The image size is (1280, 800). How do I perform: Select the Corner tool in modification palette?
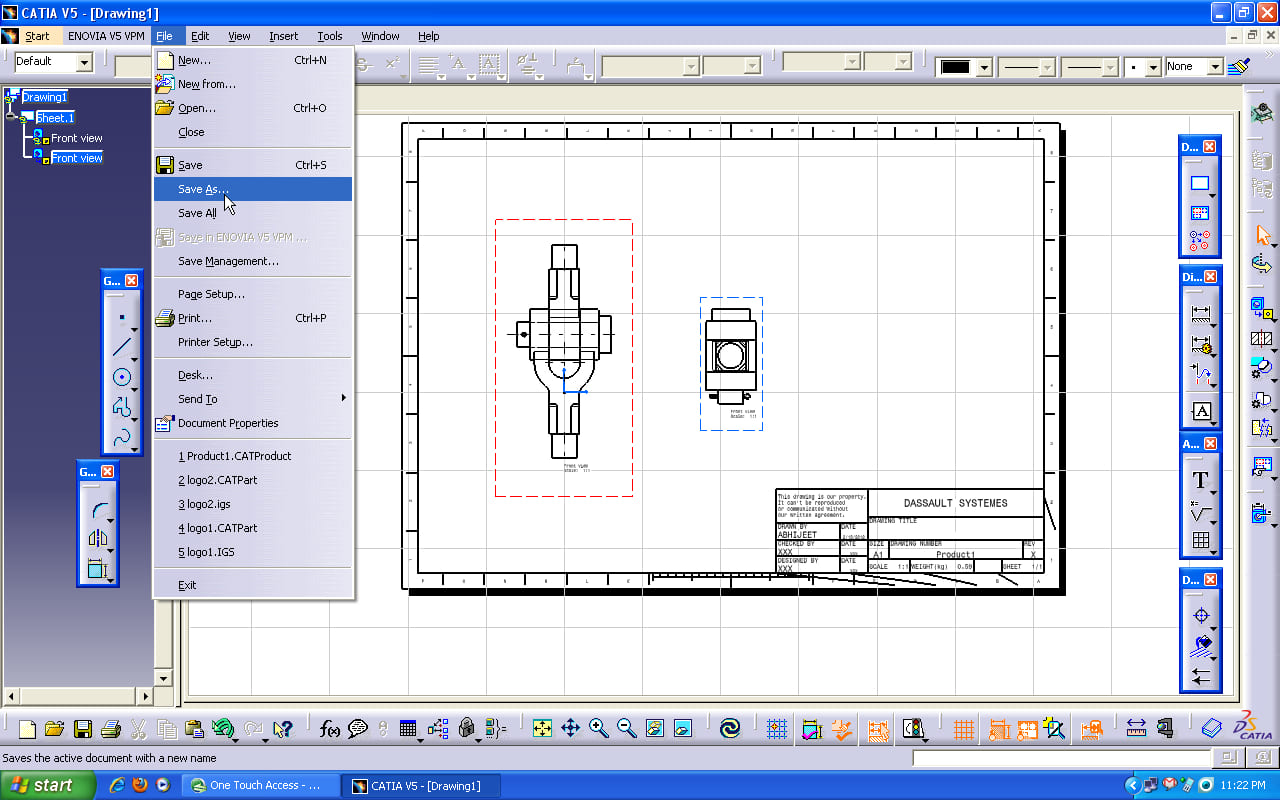(98, 510)
